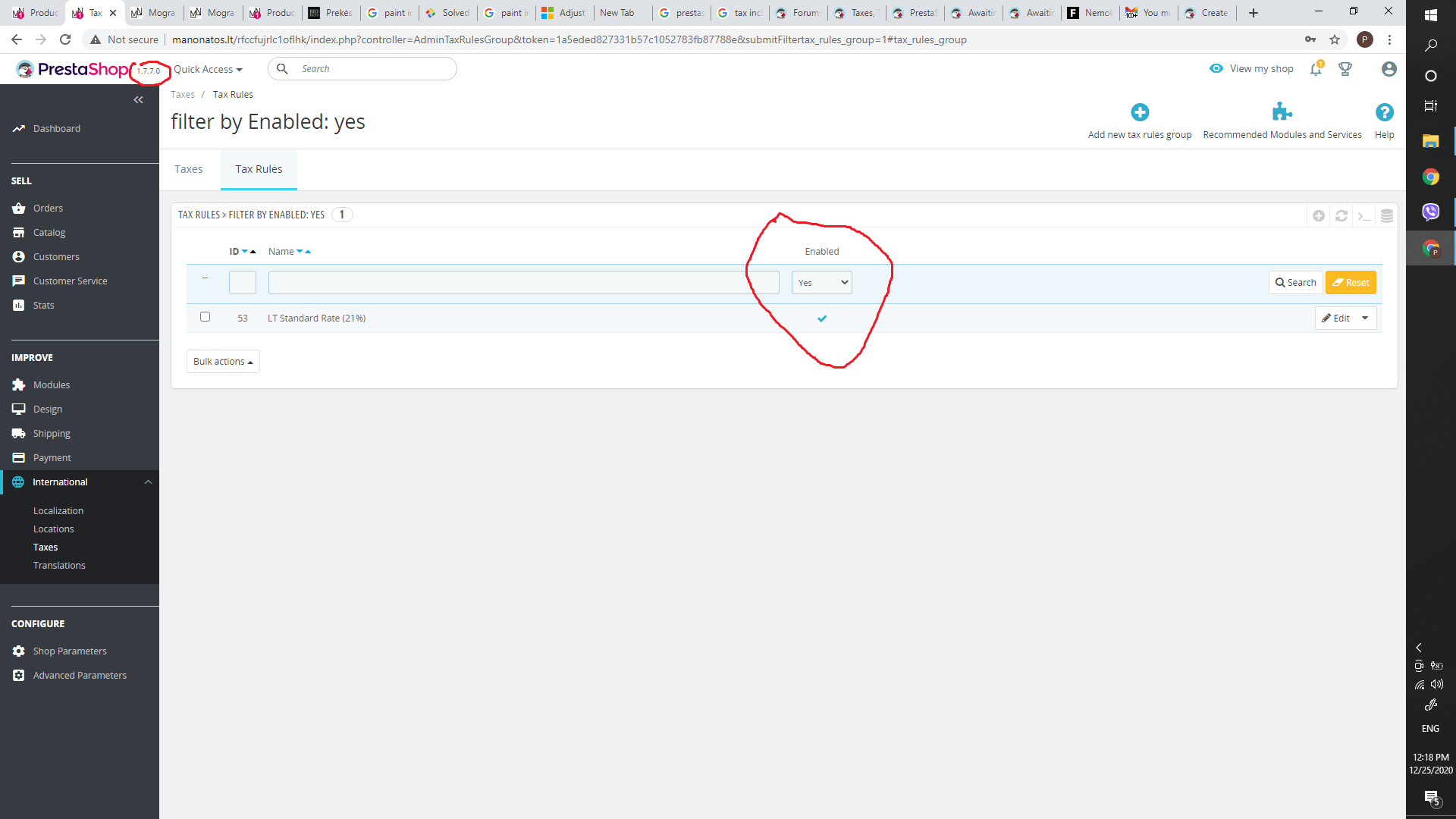Open Modules in the sidebar menu
This screenshot has height=819, width=1456.
[x=51, y=385]
